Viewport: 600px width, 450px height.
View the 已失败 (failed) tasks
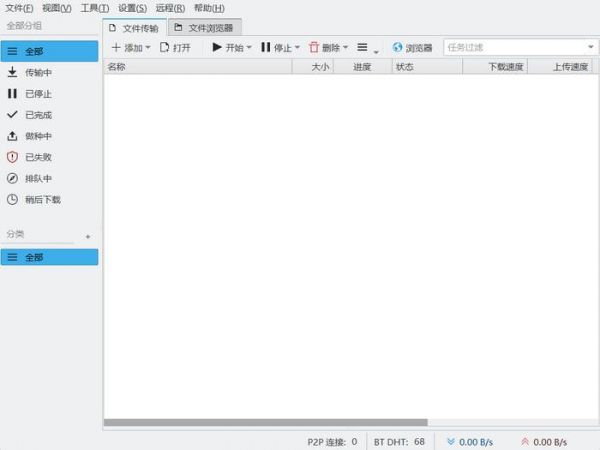tap(38, 157)
